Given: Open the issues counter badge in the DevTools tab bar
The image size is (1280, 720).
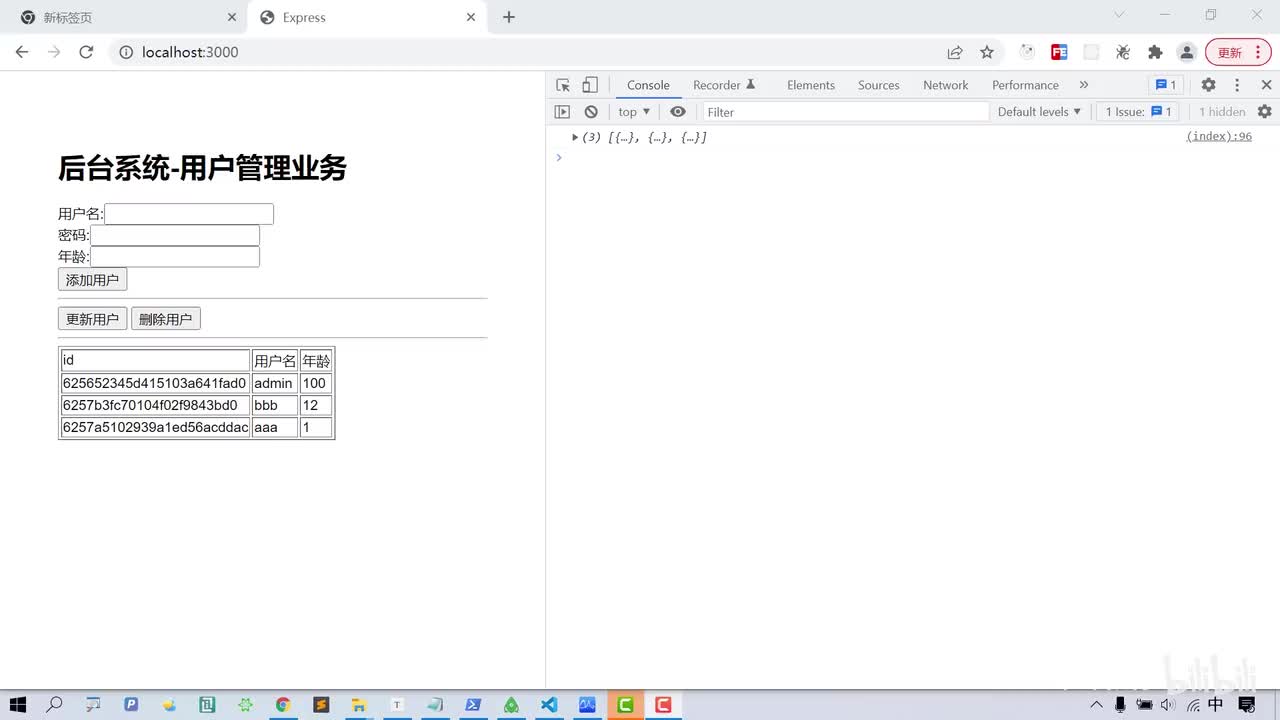Looking at the screenshot, I should click(x=1165, y=85).
